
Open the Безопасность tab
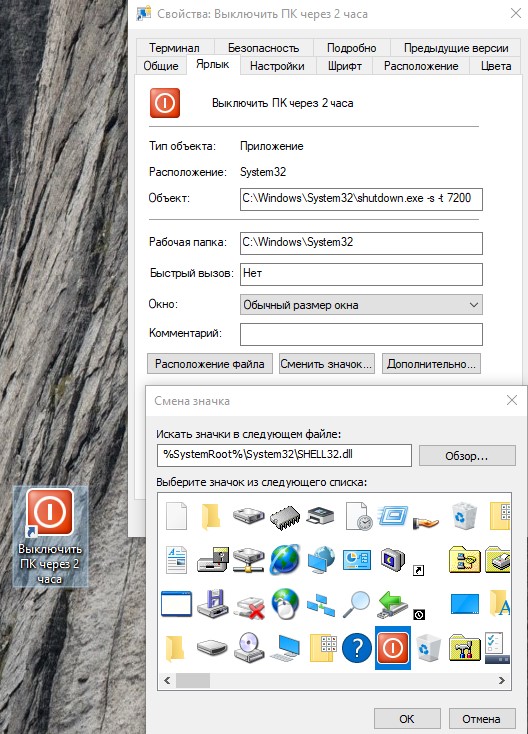pyautogui.click(x=263, y=48)
